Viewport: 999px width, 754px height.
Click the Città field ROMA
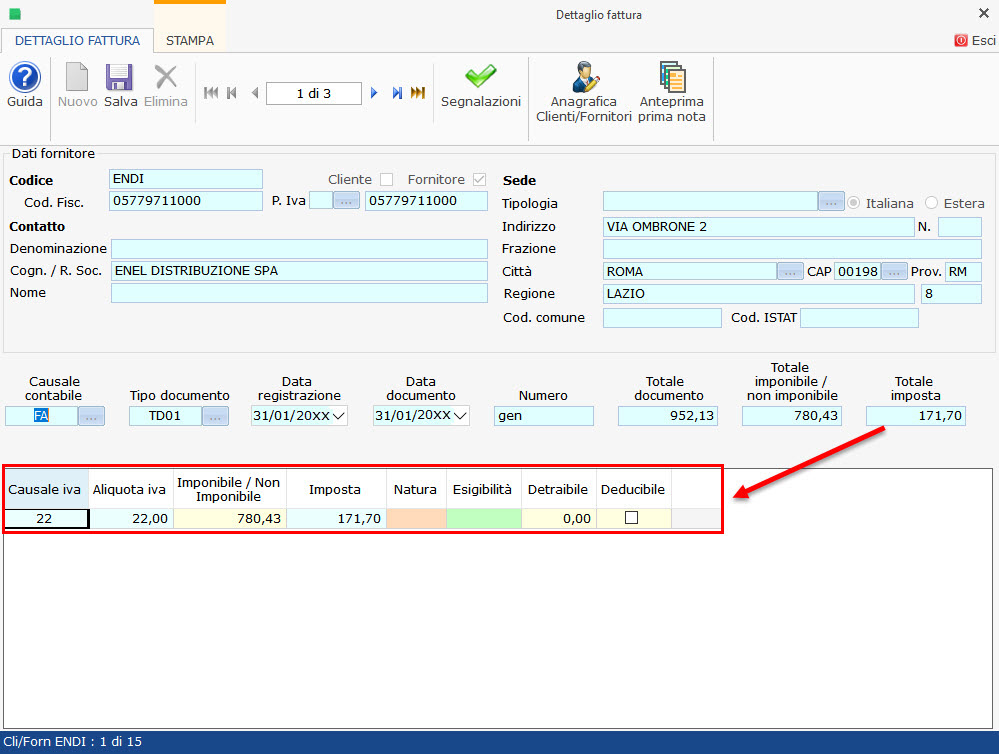point(690,272)
